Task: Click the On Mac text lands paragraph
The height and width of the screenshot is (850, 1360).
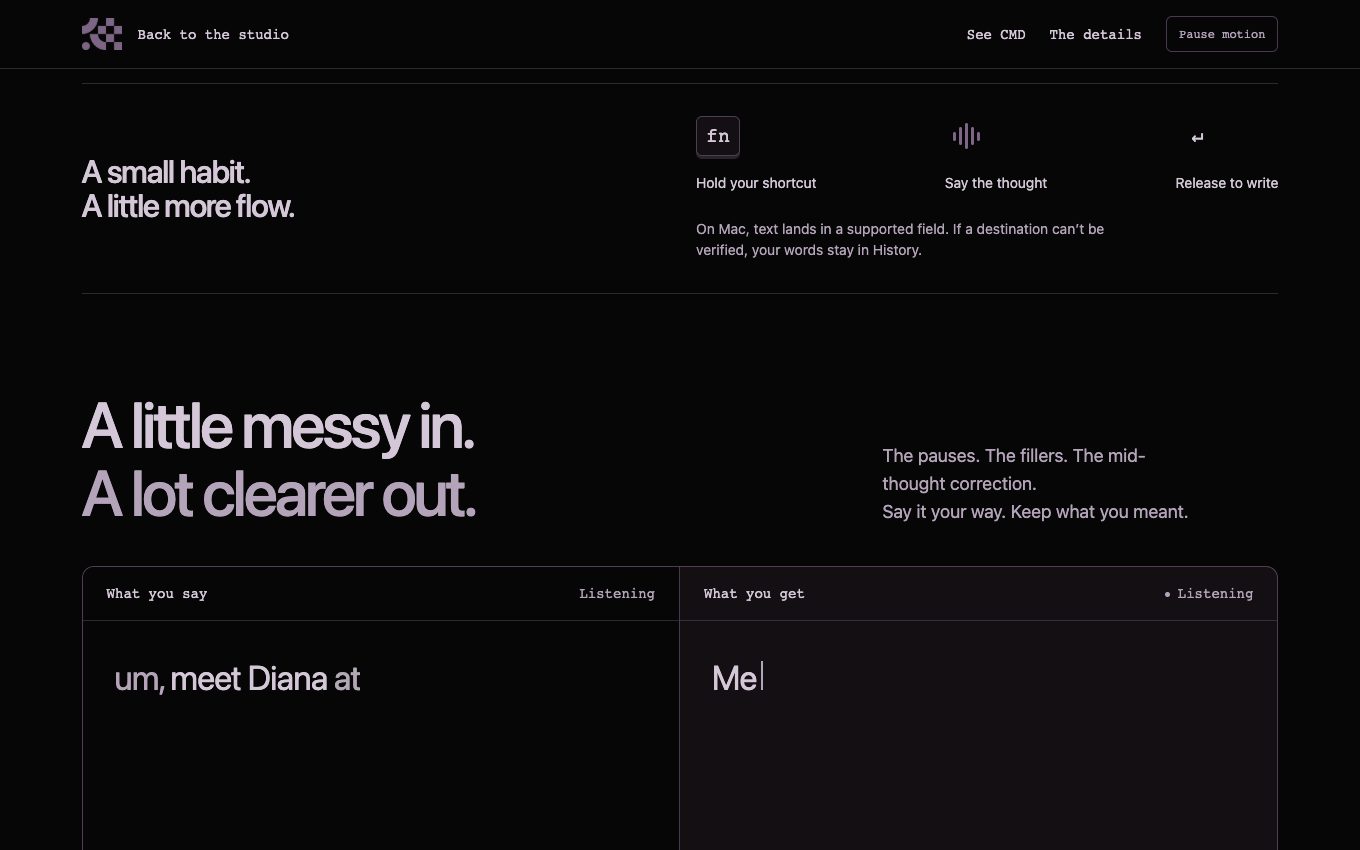Action: tap(900, 240)
